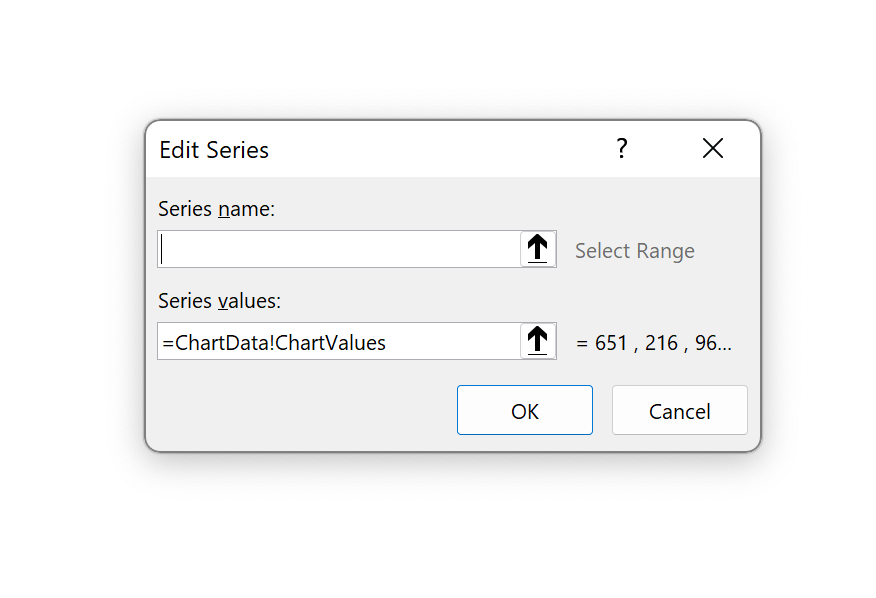
Task: Open dialog help with the question mark
Action: (x=621, y=149)
